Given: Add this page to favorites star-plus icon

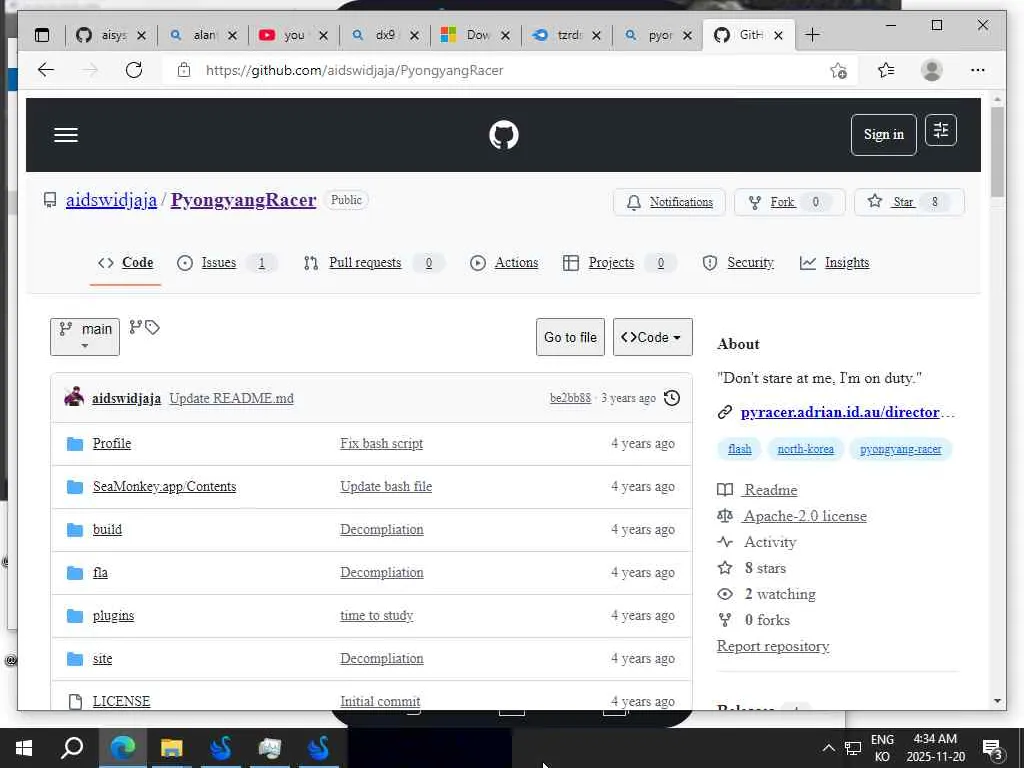Looking at the screenshot, I should coord(839,70).
